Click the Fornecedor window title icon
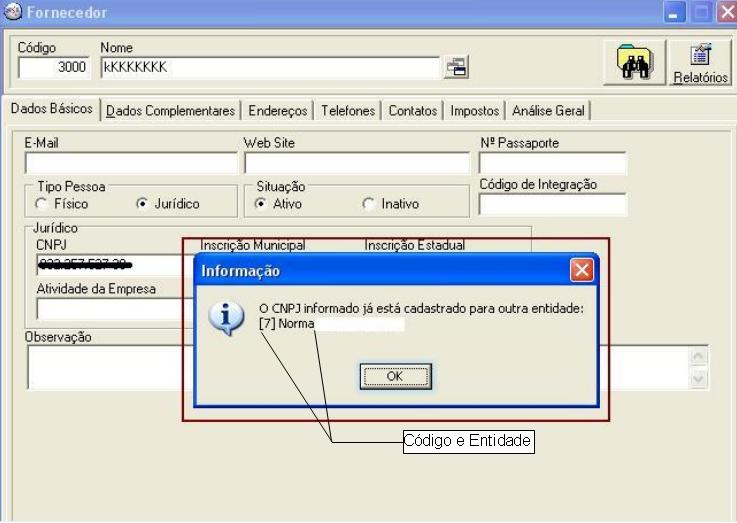 [x=12, y=13]
